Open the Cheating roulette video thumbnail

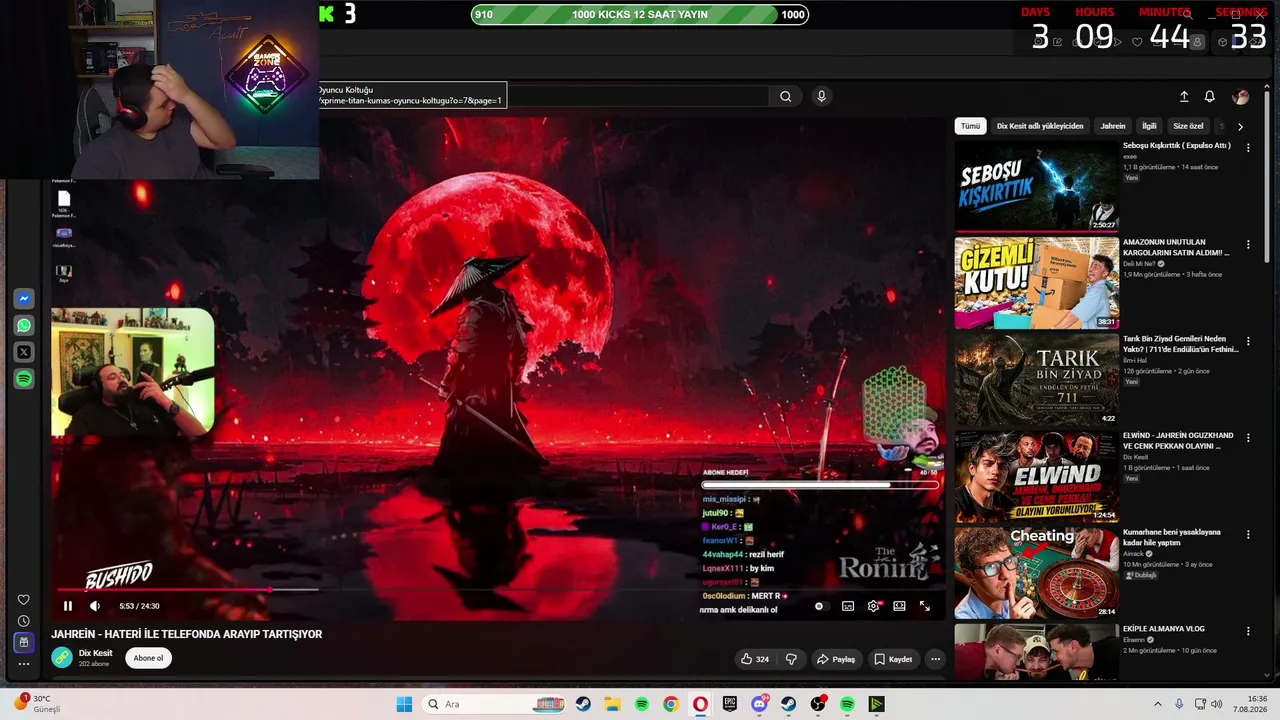pyautogui.click(x=1036, y=573)
